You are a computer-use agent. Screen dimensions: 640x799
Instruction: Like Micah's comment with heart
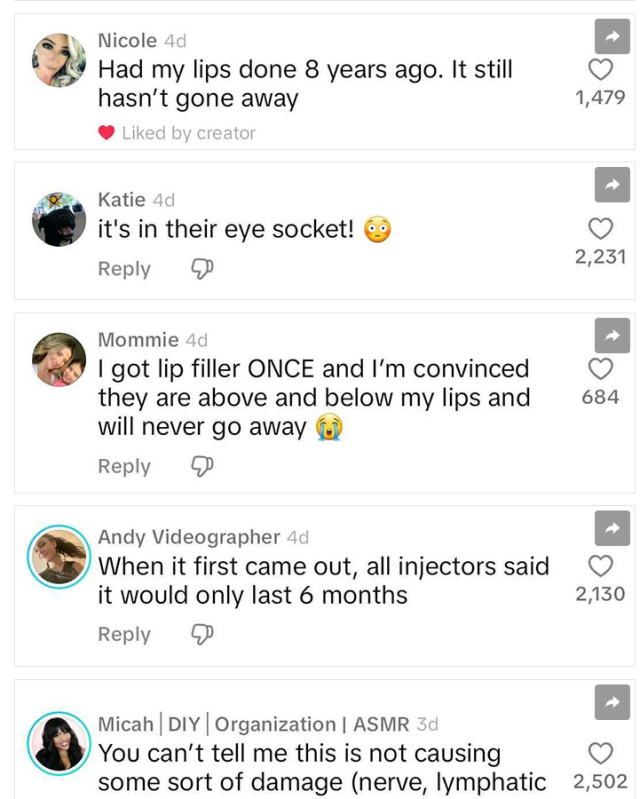[600, 753]
